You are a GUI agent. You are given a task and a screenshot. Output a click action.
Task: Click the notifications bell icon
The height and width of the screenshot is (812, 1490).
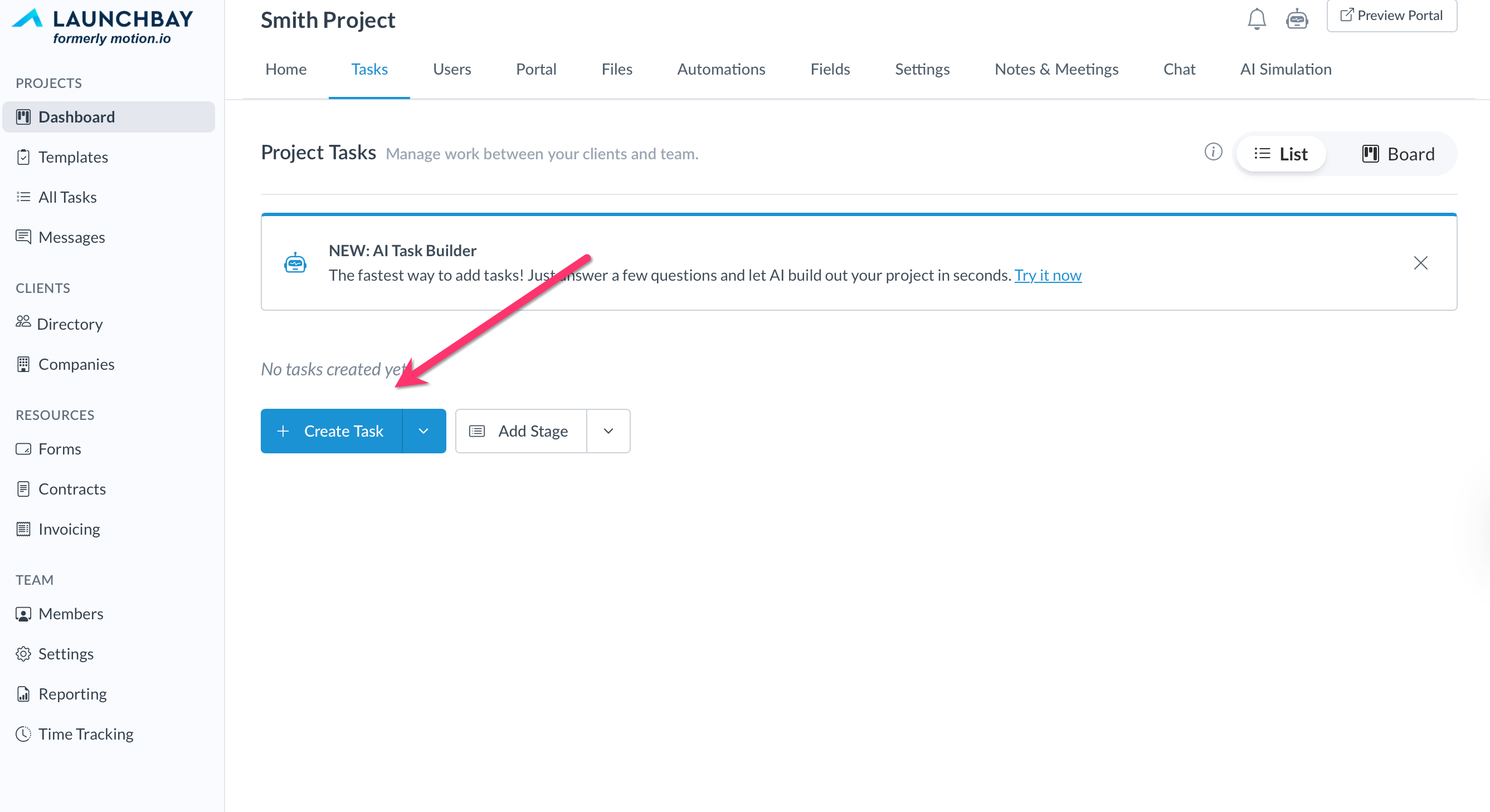(1257, 18)
